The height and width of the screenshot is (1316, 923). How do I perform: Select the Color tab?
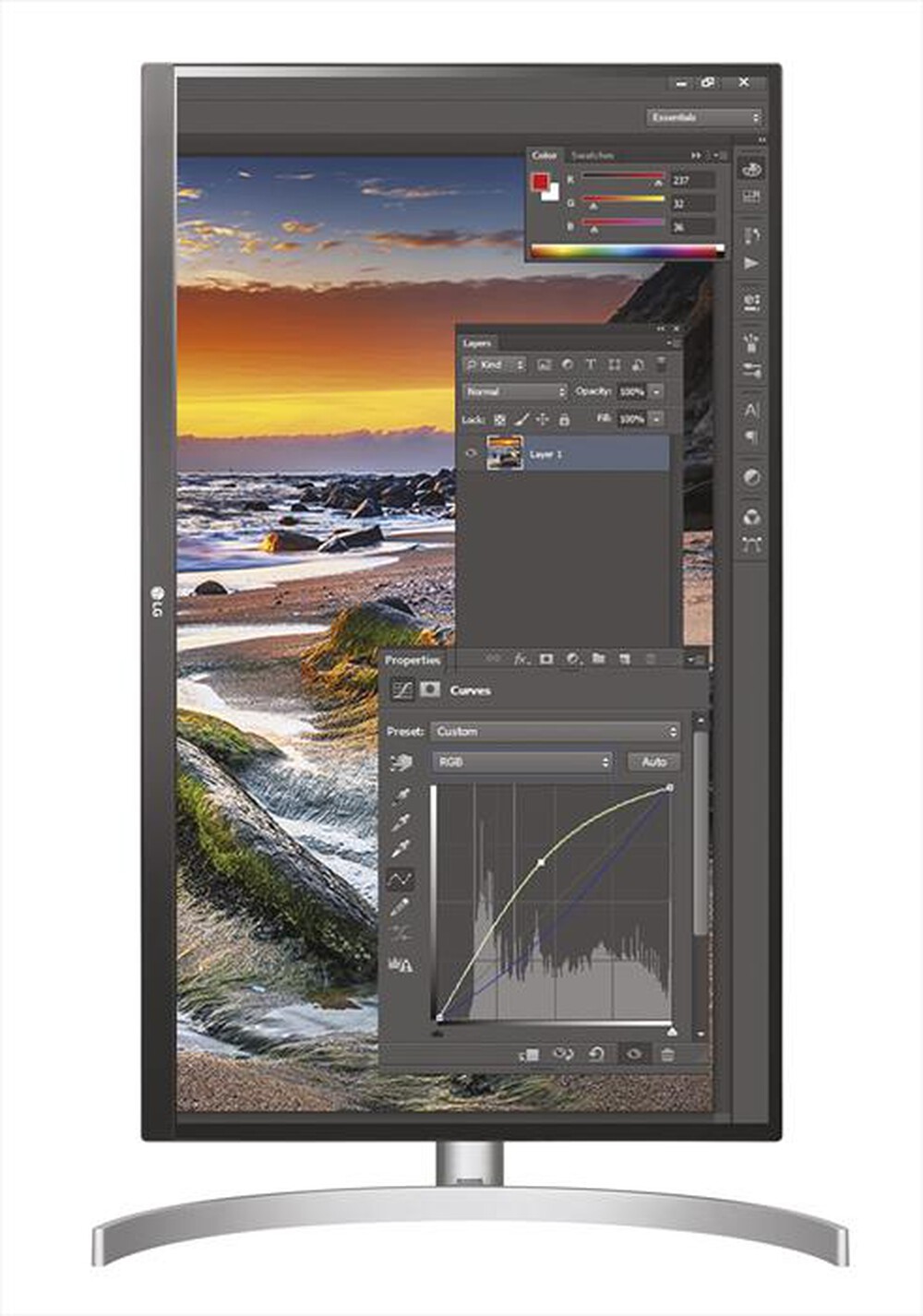point(545,155)
